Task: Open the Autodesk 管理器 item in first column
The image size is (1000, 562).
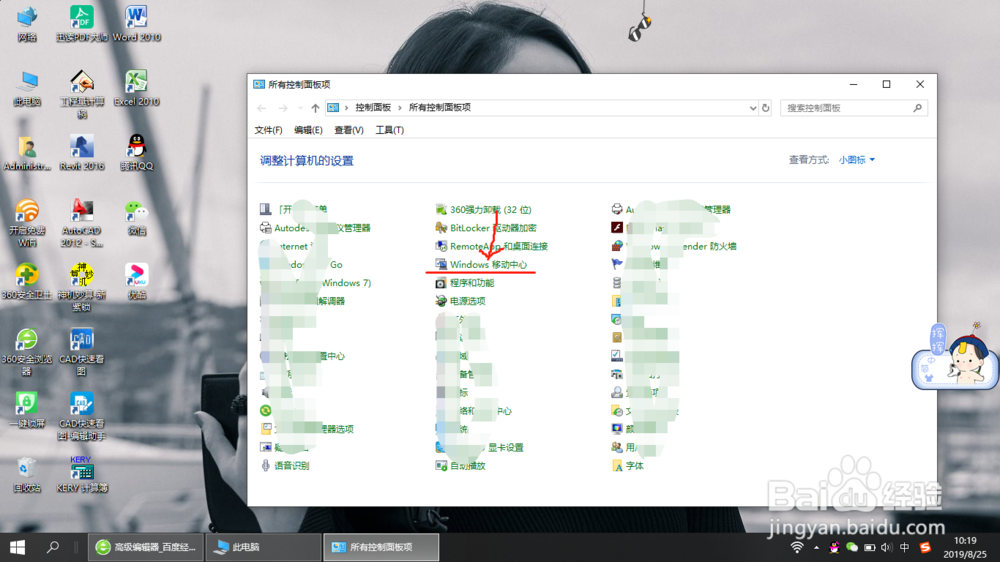Action: tap(315, 228)
